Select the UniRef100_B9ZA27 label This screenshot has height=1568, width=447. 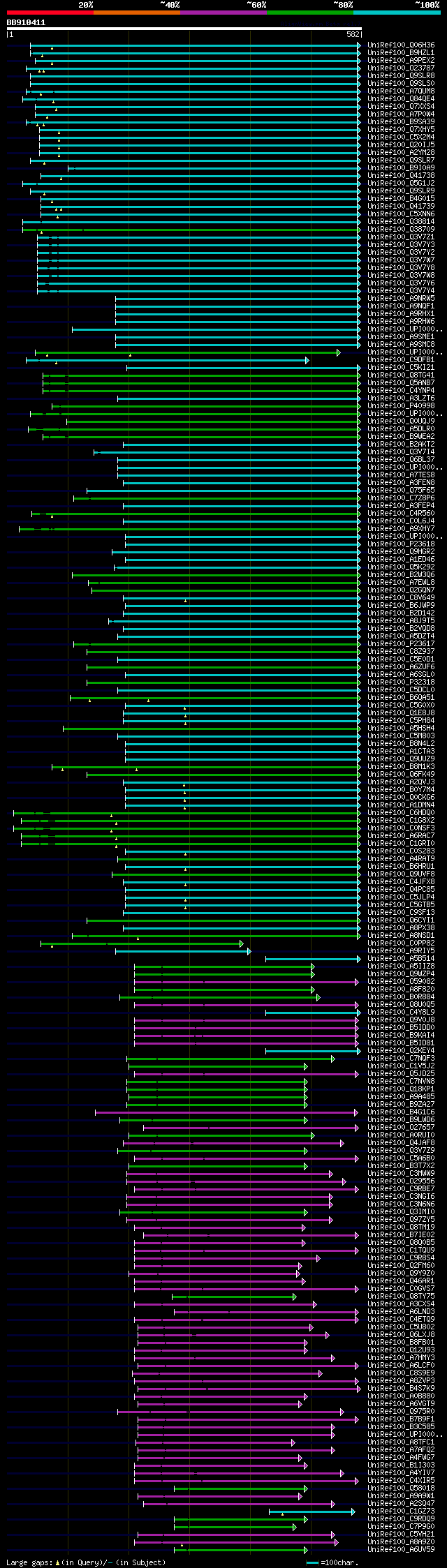[401, 1104]
